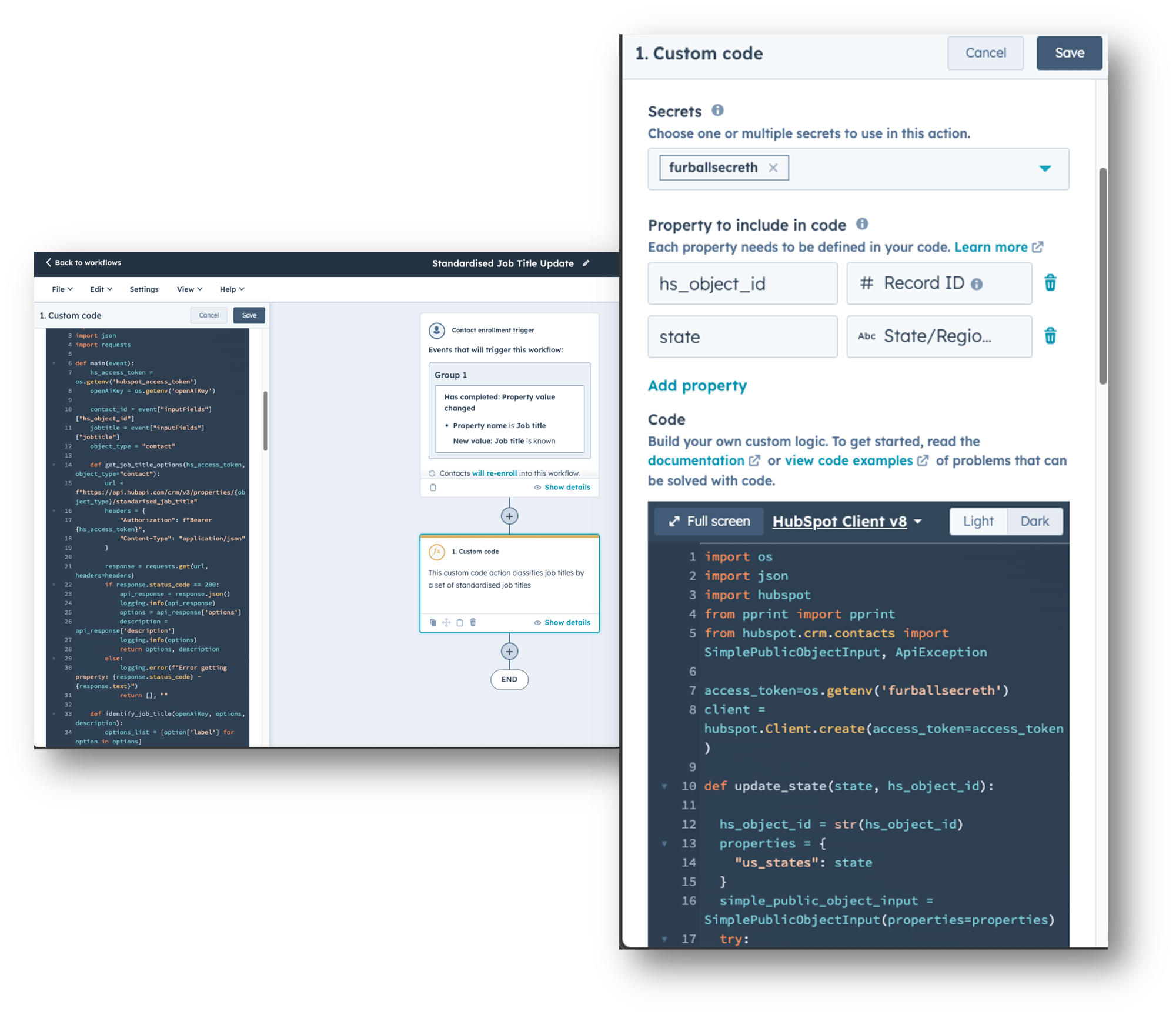
Task: Open Learn more external link
Action: [998, 247]
